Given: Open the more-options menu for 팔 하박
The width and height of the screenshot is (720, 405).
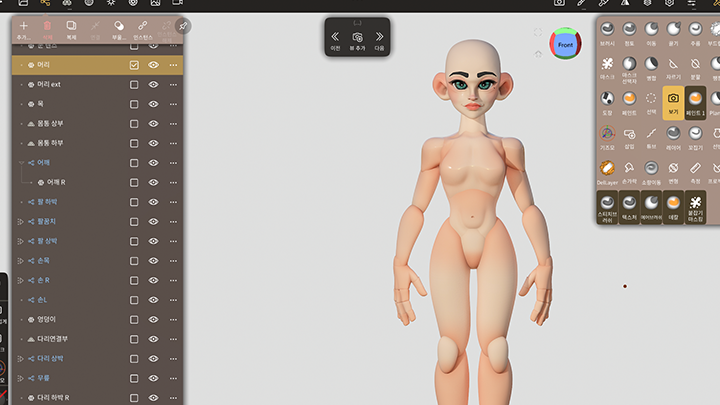Looking at the screenshot, I should pos(173,202).
